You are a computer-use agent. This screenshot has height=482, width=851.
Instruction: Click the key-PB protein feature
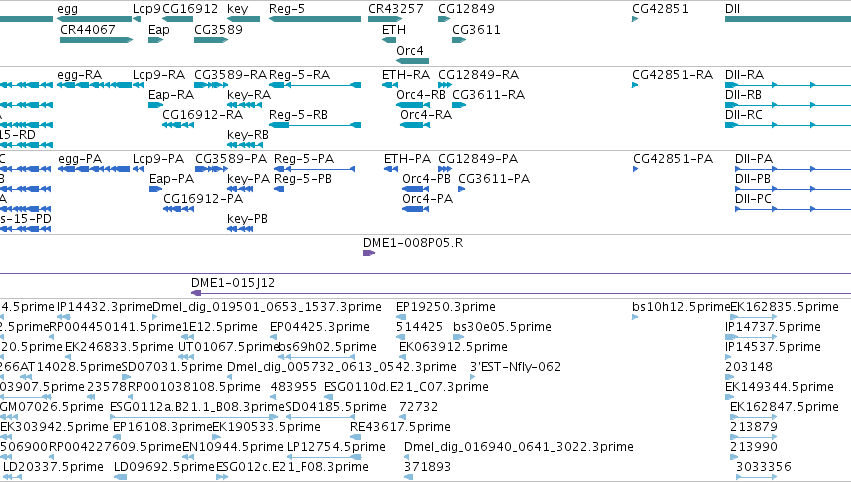point(240,229)
